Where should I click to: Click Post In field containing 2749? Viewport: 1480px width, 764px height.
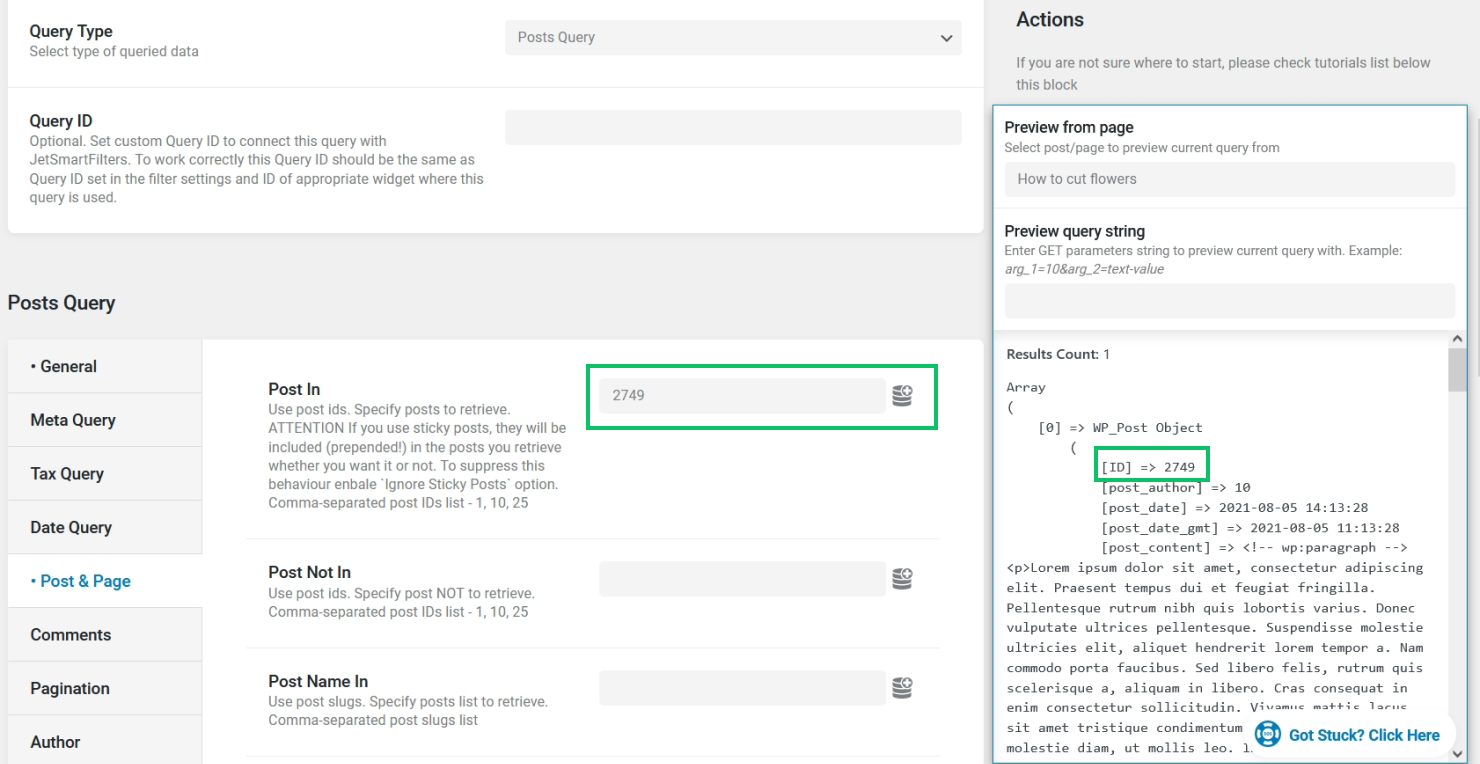point(742,395)
